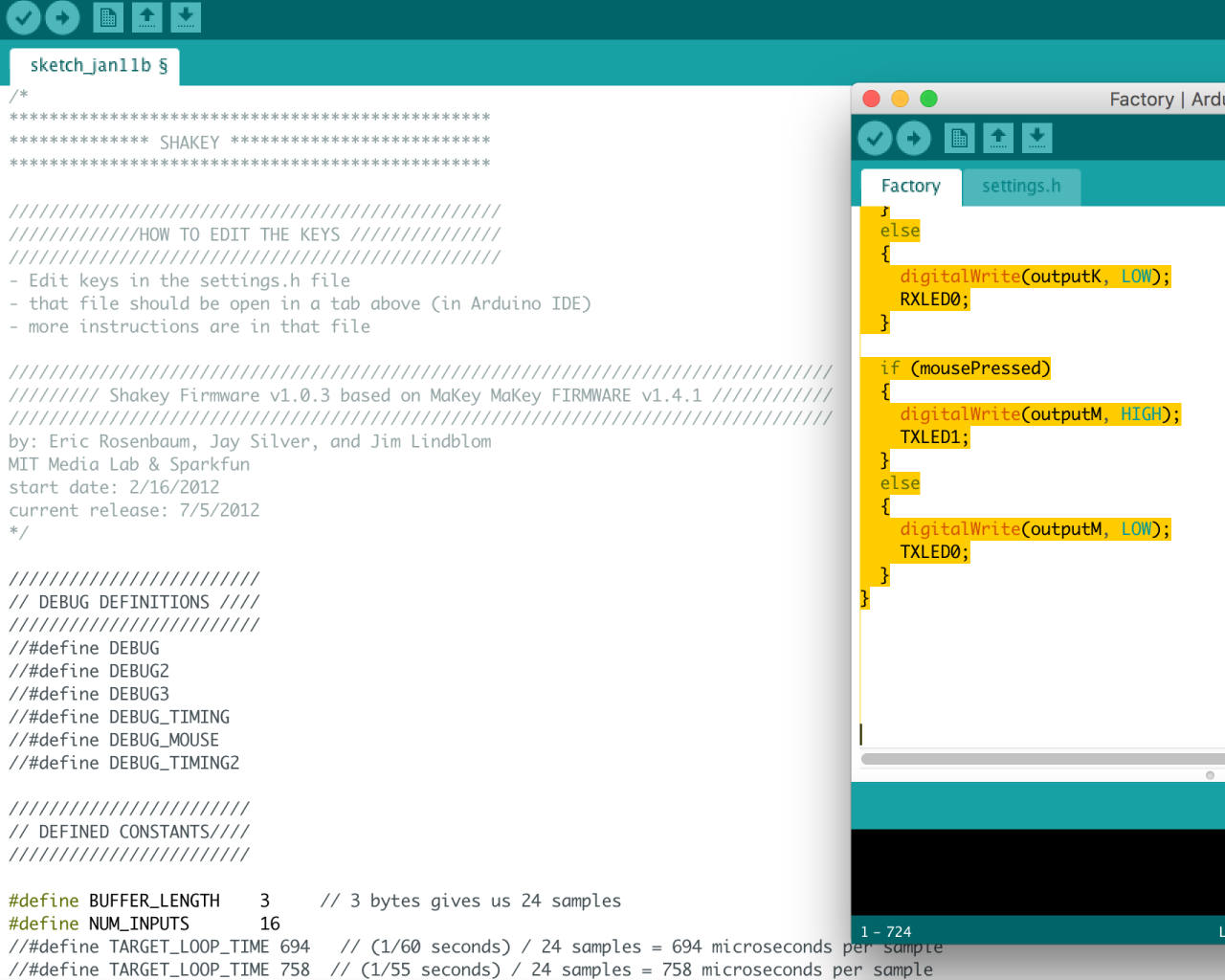Click the "digitalWrite(outputK, LOW);" line
The image size is (1225, 980).
tap(1036, 277)
